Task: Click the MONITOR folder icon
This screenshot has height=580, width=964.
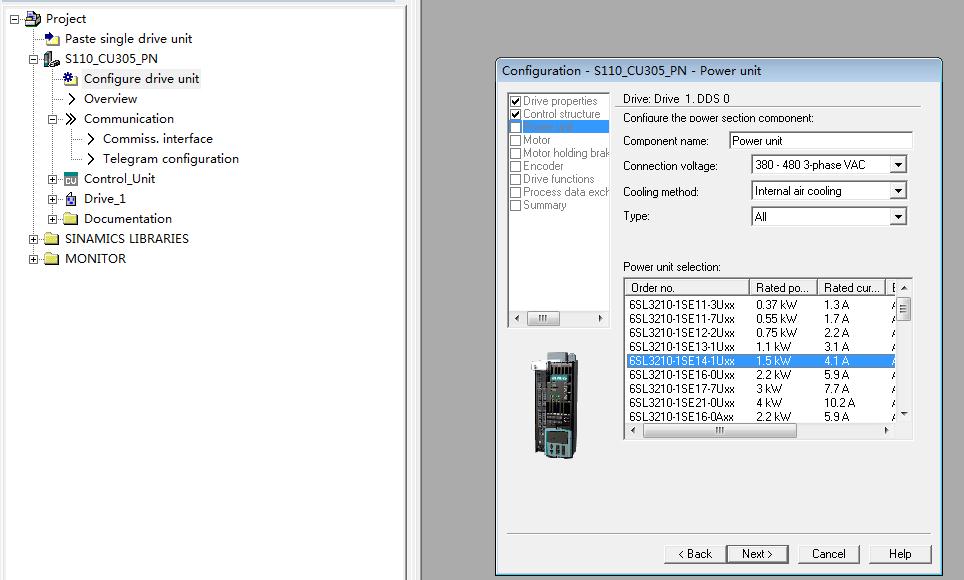Action: coord(52,259)
